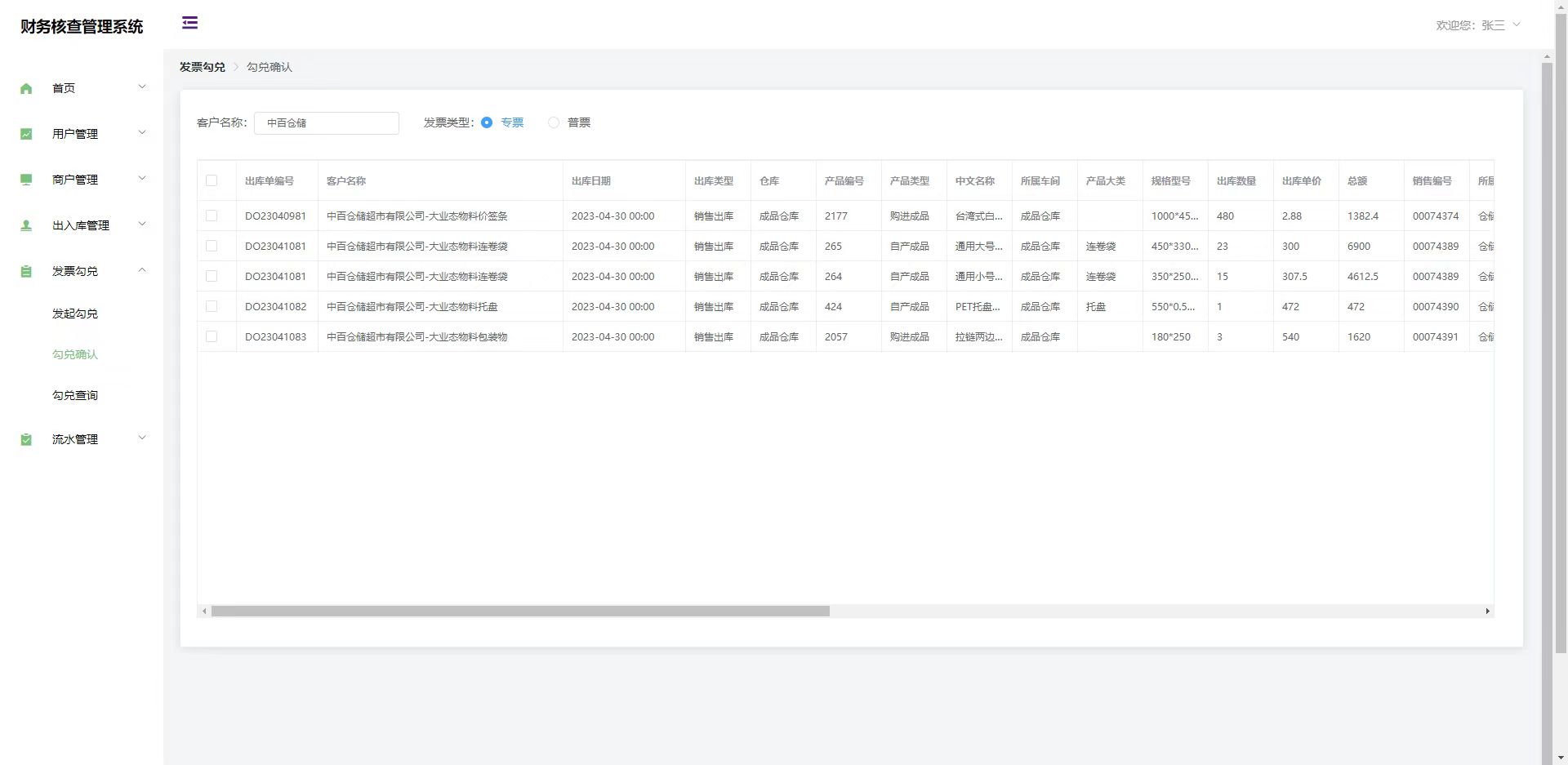Viewport: 1568px width, 765px height.
Task: Open the 用户管理 menu item
Action: (75, 134)
